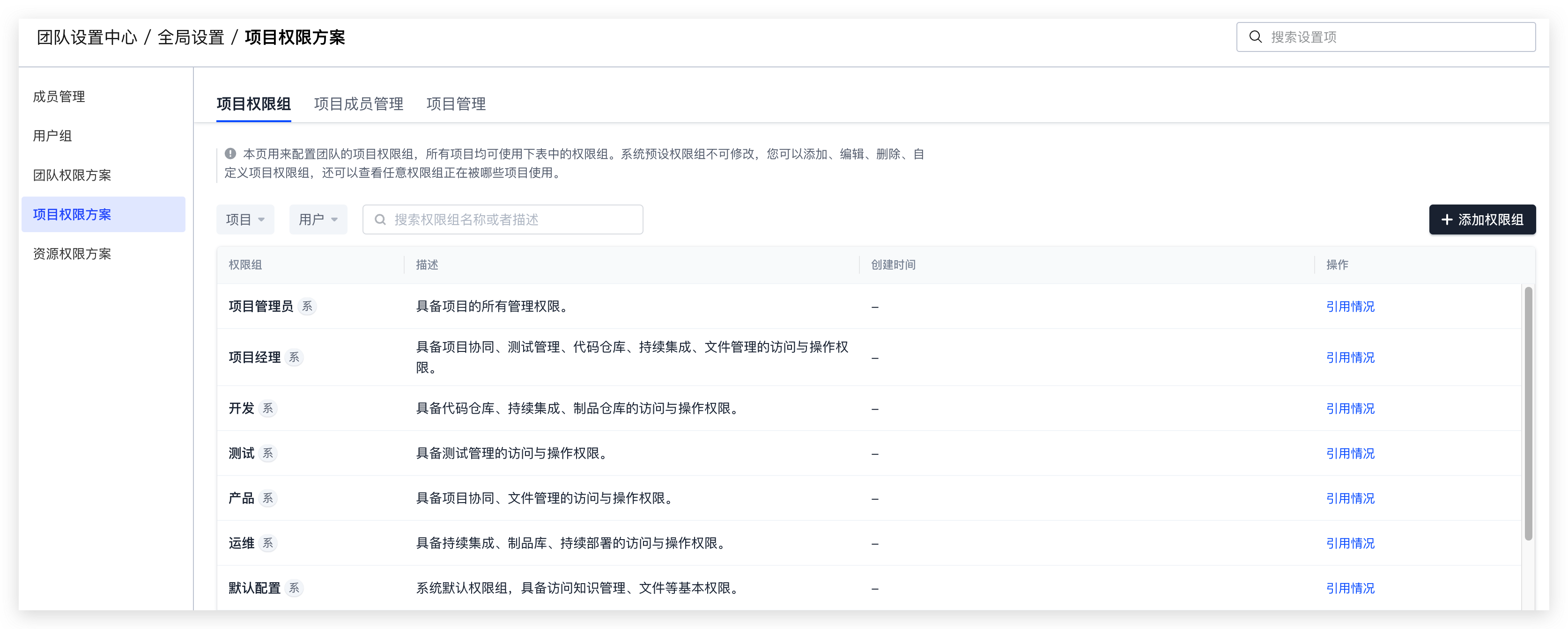
Task: Click the 系 badge next to 开发
Action: pyautogui.click(x=268, y=408)
